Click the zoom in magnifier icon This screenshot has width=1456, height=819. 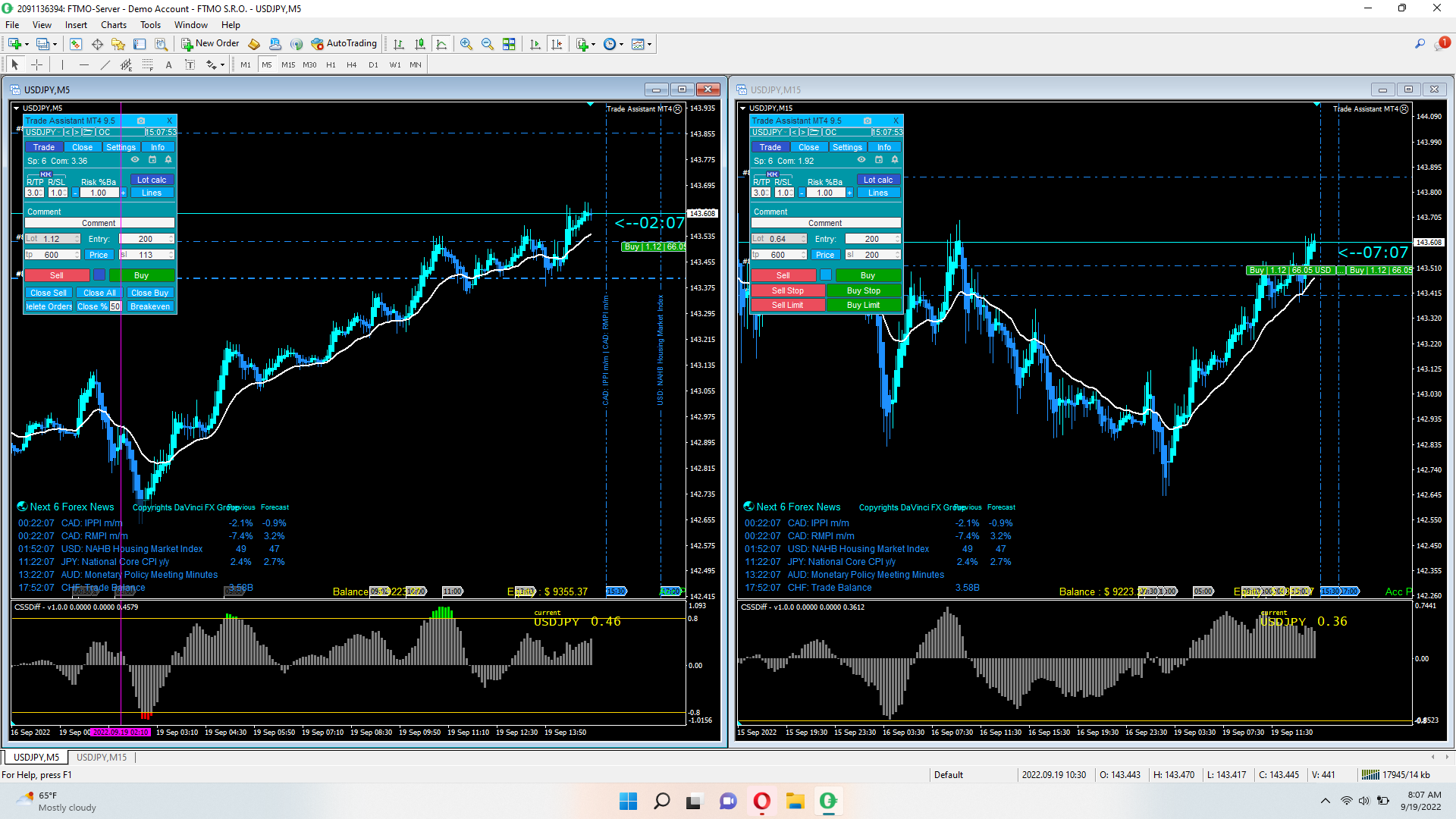tap(466, 44)
